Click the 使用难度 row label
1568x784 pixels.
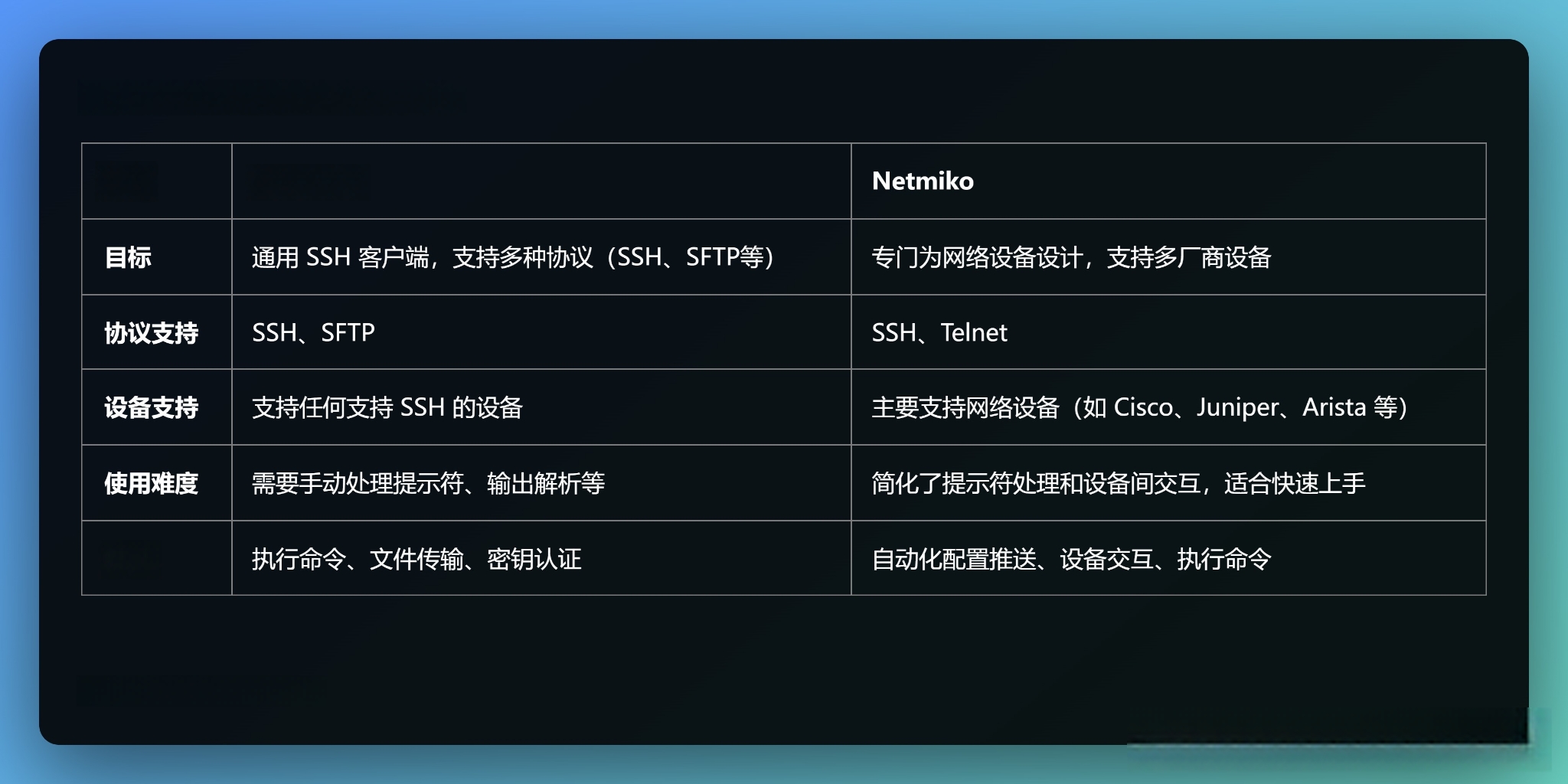pos(151,483)
